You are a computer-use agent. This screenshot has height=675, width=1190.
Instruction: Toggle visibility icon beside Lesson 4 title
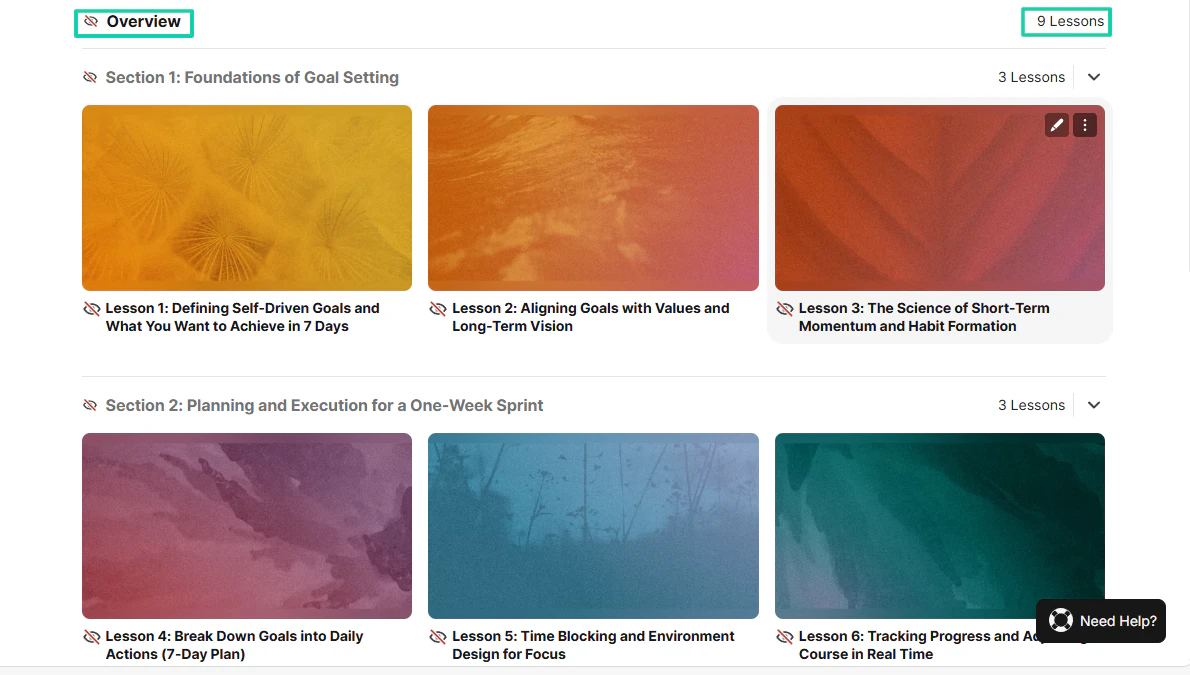click(92, 637)
